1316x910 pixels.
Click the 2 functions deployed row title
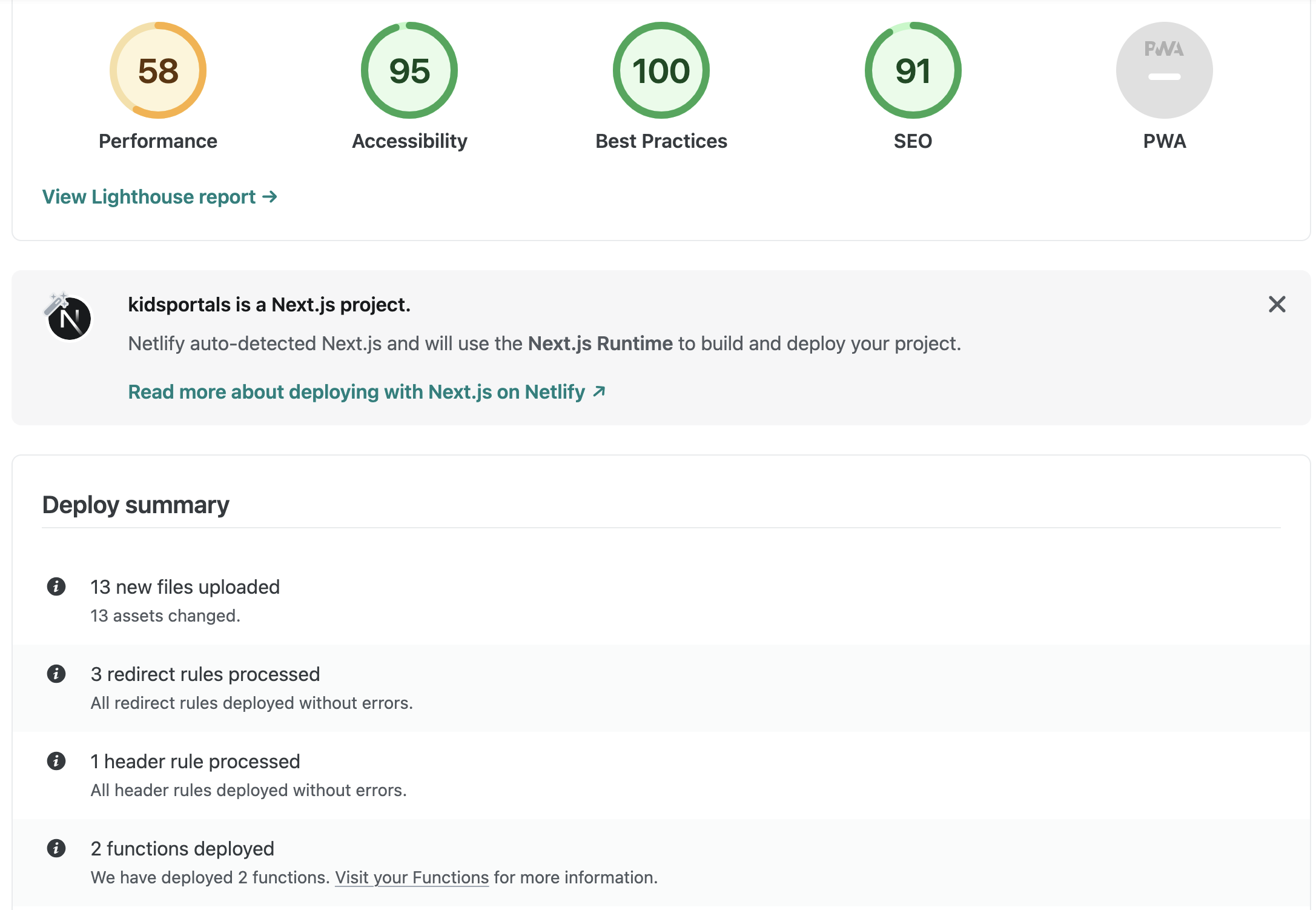click(x=182, y=849)
